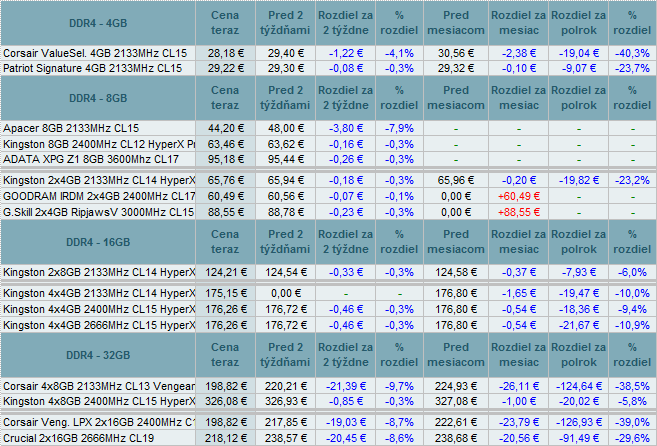Screen dimensions: 657x446
Task: Click the '218,12 €' Crucial current price
Action: (x=225, y=438)
